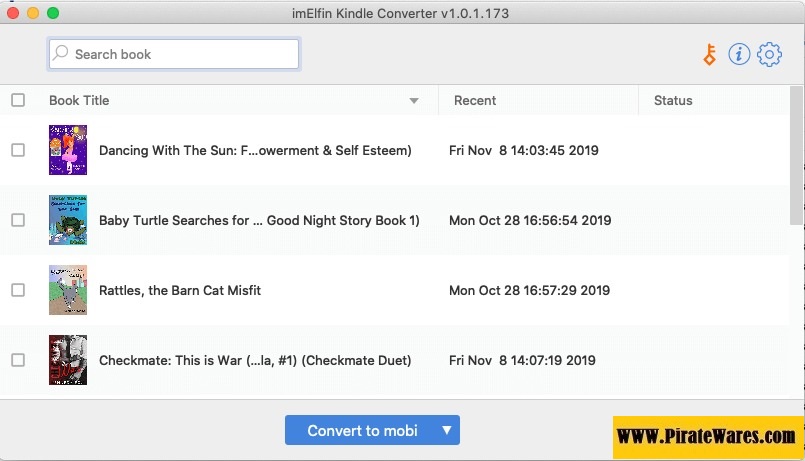The height and width of the screenshot is (461, 805).
Task: Expand the output format dropdown arrow
Action: (447, 431)
